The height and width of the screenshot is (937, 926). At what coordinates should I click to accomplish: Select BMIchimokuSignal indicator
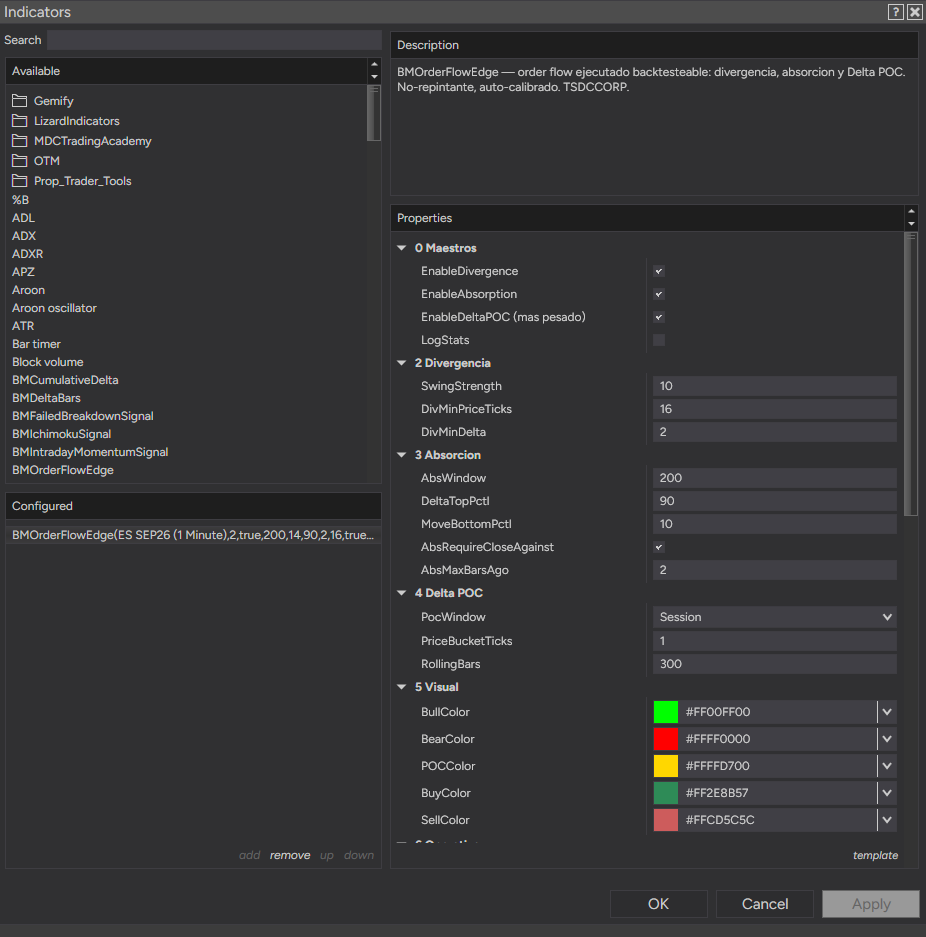click(62, 434)
